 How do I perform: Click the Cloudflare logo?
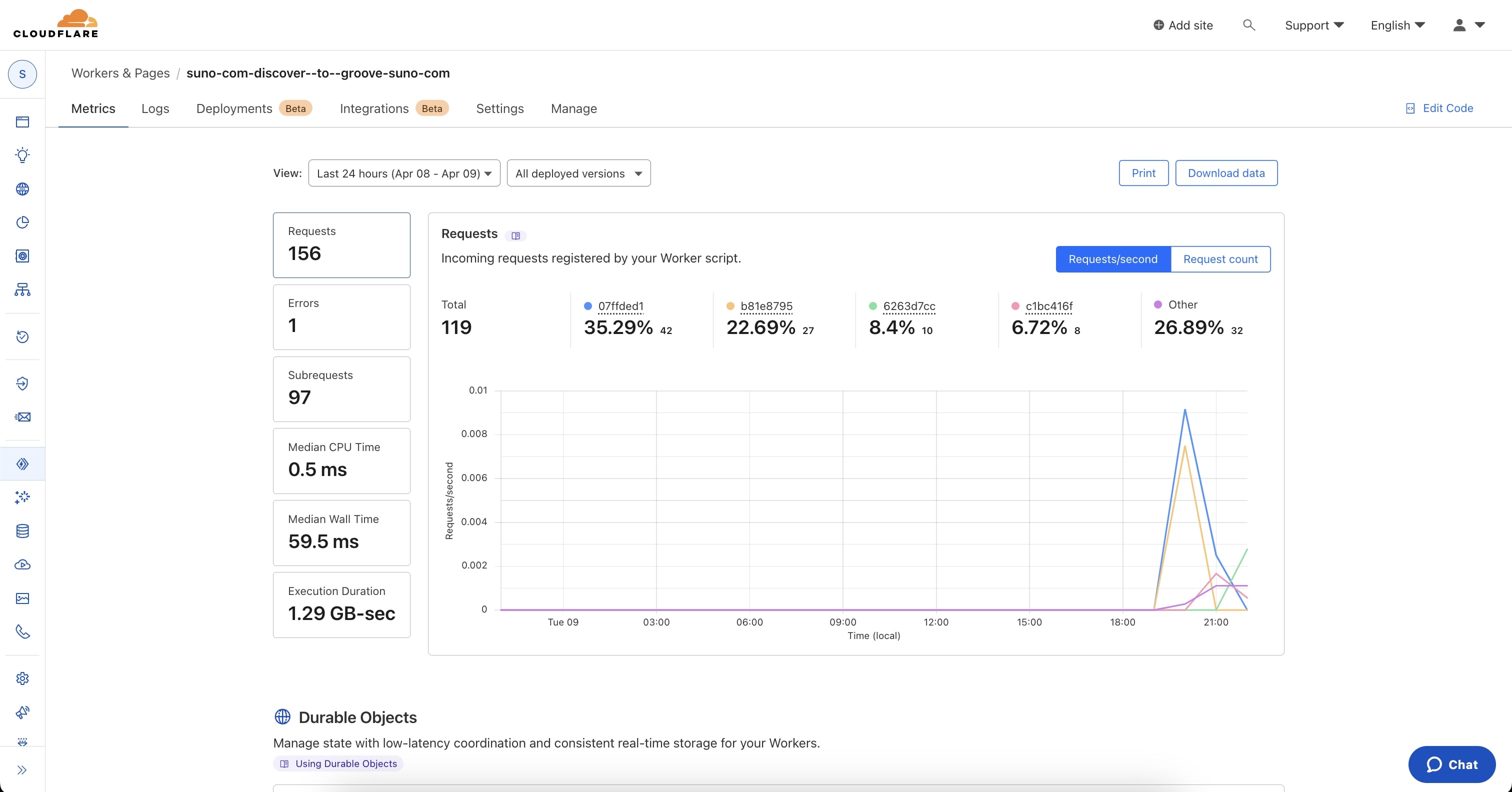56,24
